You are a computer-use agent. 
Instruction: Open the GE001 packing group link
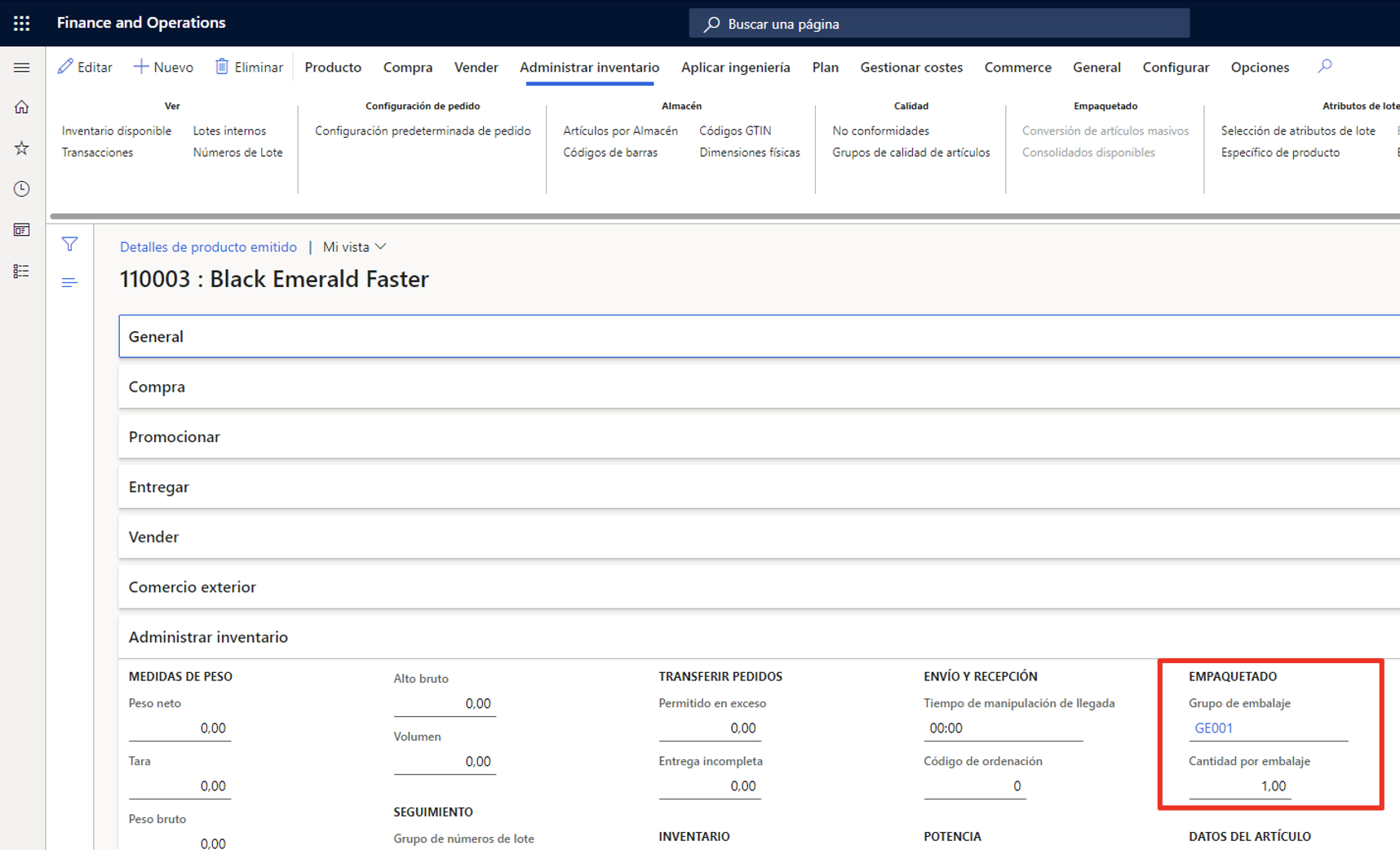(x=1213, y=728)
